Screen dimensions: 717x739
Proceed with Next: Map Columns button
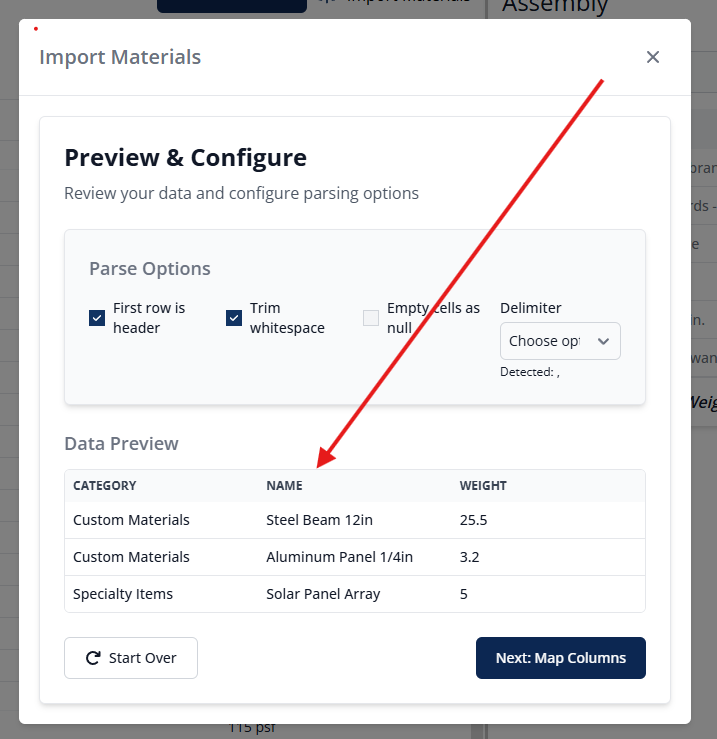560,658
